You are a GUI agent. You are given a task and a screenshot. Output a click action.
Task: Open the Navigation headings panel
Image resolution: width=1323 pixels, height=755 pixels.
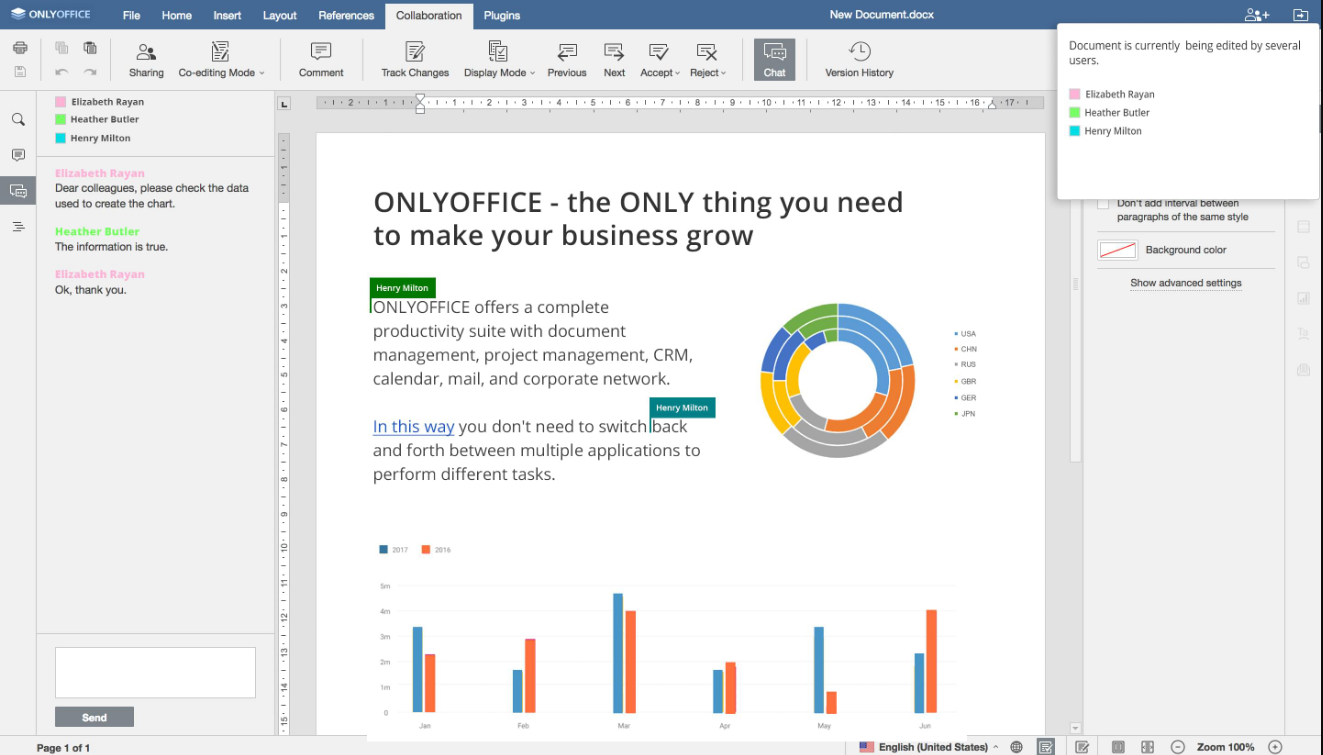click(18, 225)
